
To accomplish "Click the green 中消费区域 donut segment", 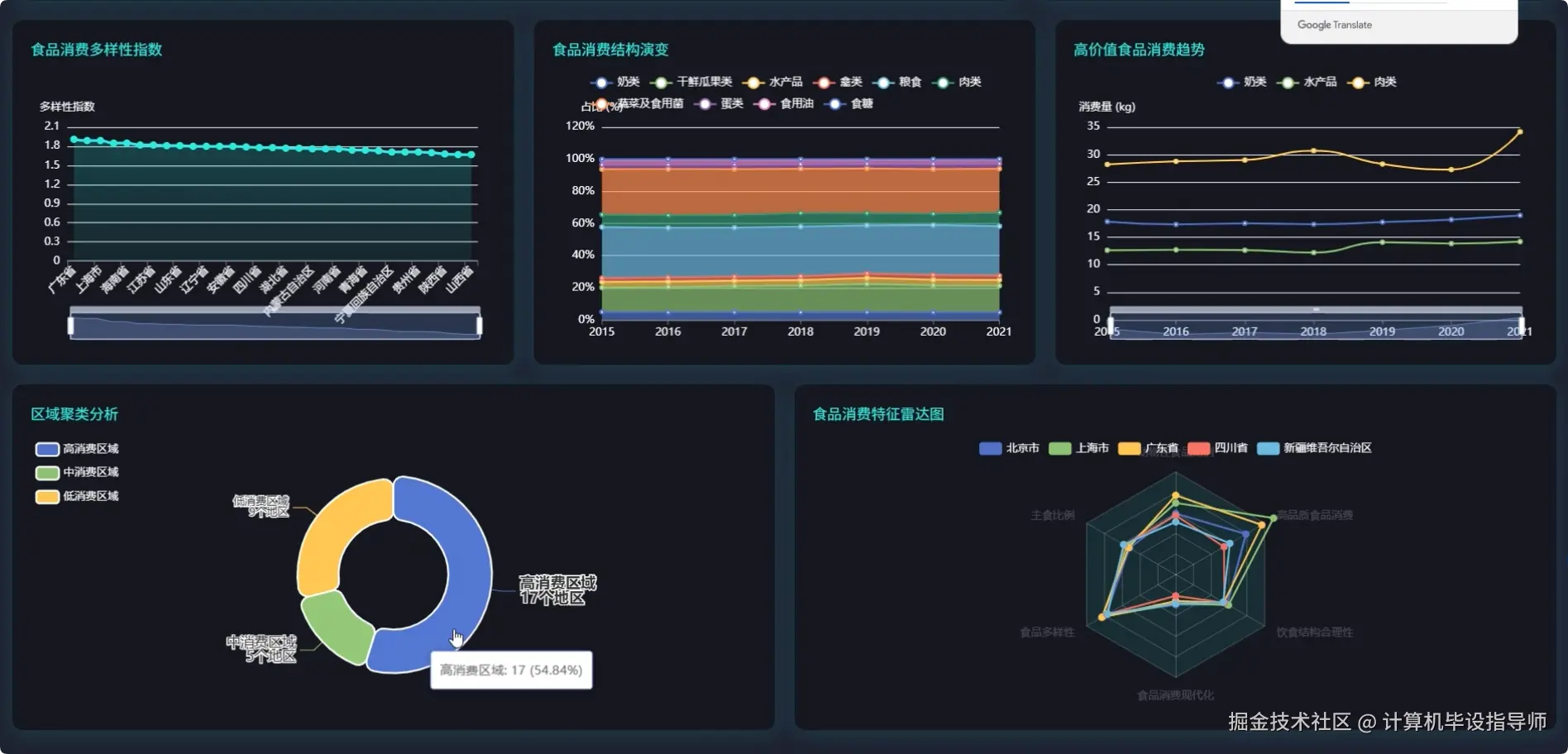I will pos(337,627).
